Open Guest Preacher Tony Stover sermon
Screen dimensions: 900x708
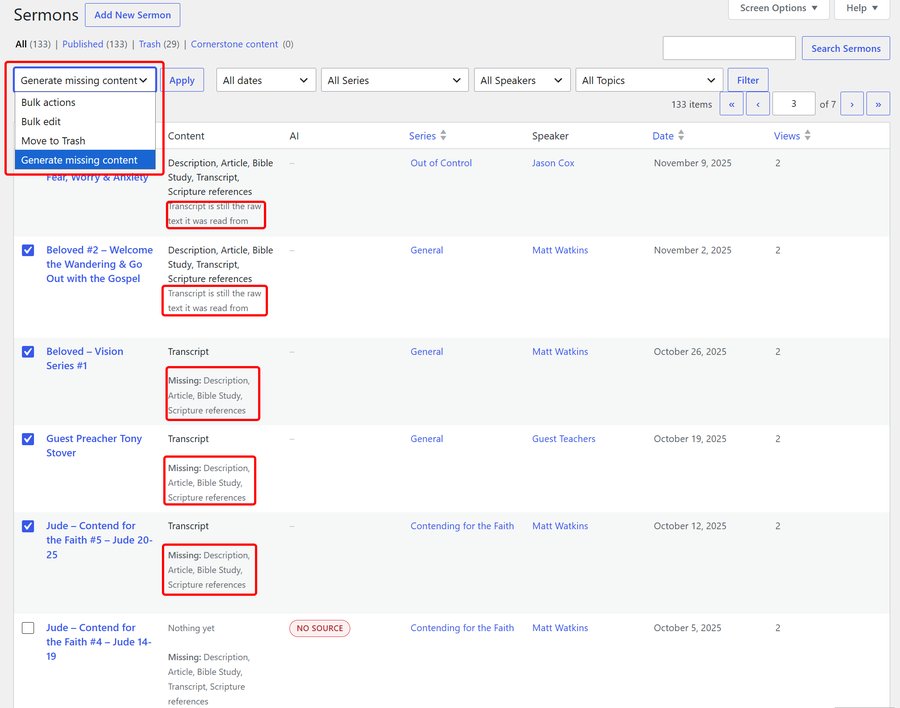(94, 446)
